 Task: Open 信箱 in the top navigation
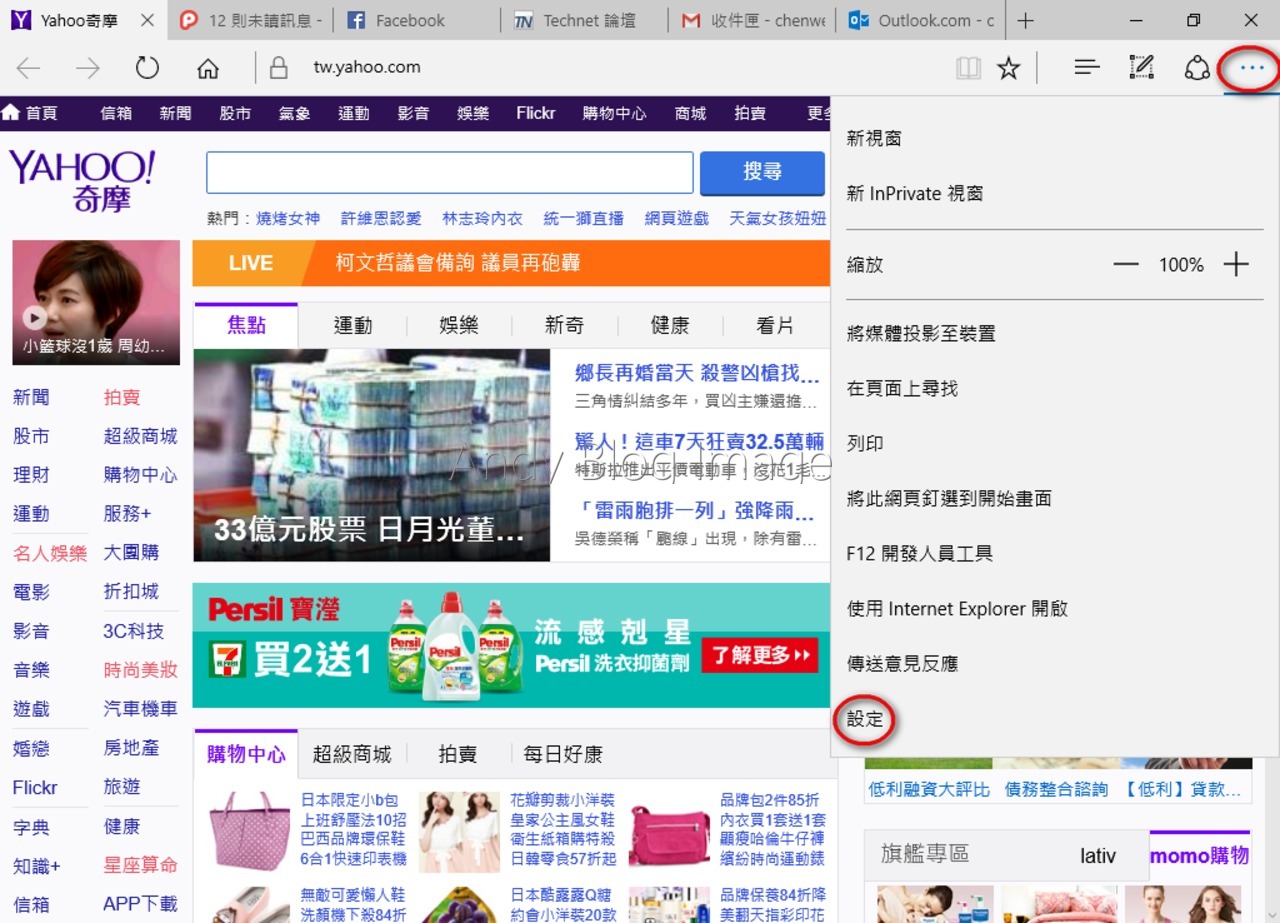pos(116,113)
